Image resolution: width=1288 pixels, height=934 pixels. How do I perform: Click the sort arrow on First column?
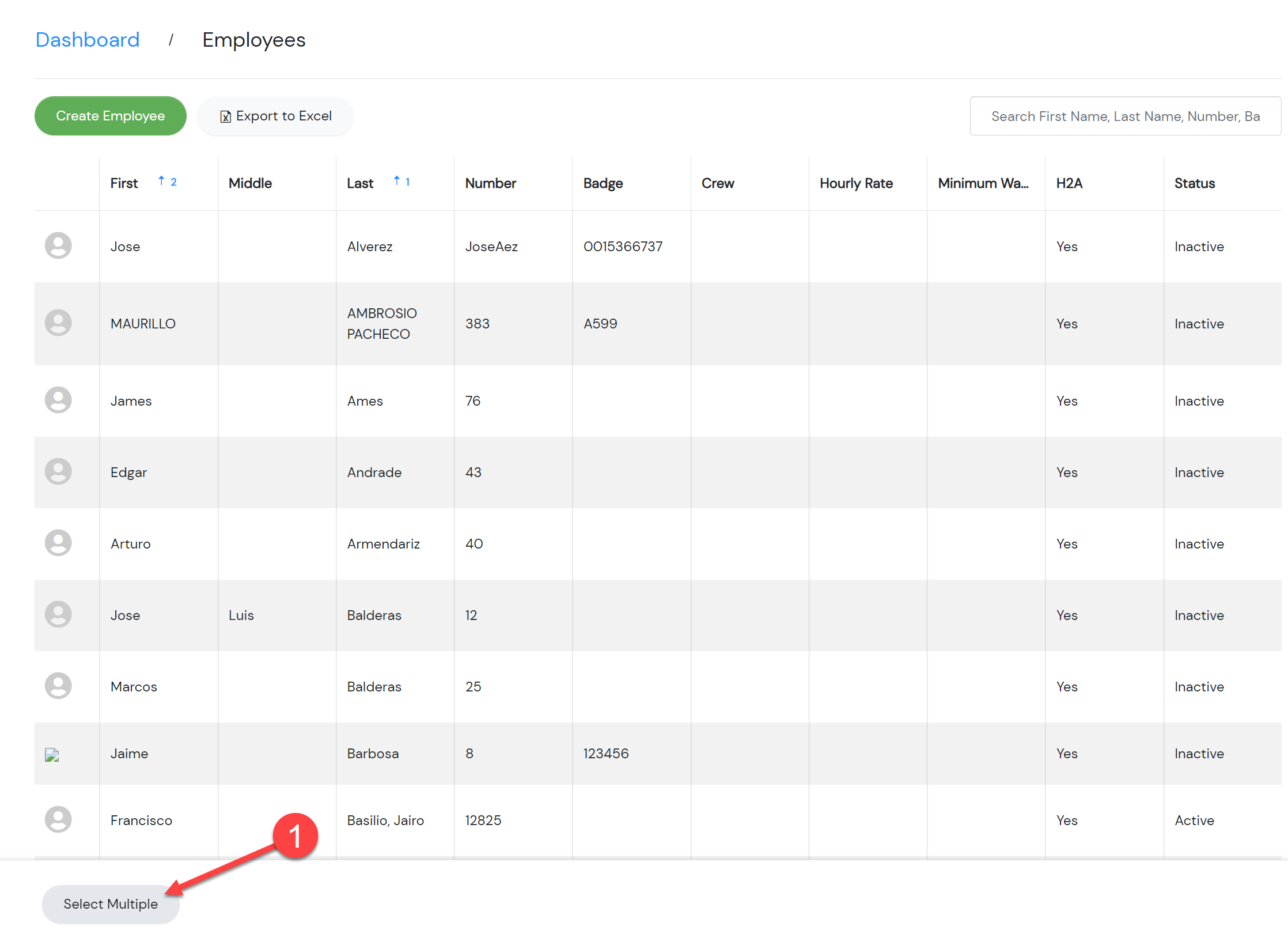coord(161,181)
